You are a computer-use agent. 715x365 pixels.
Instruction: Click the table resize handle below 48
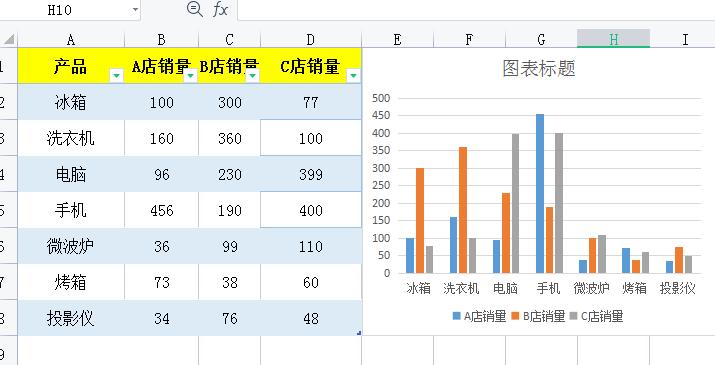click(x=359, y=333)
